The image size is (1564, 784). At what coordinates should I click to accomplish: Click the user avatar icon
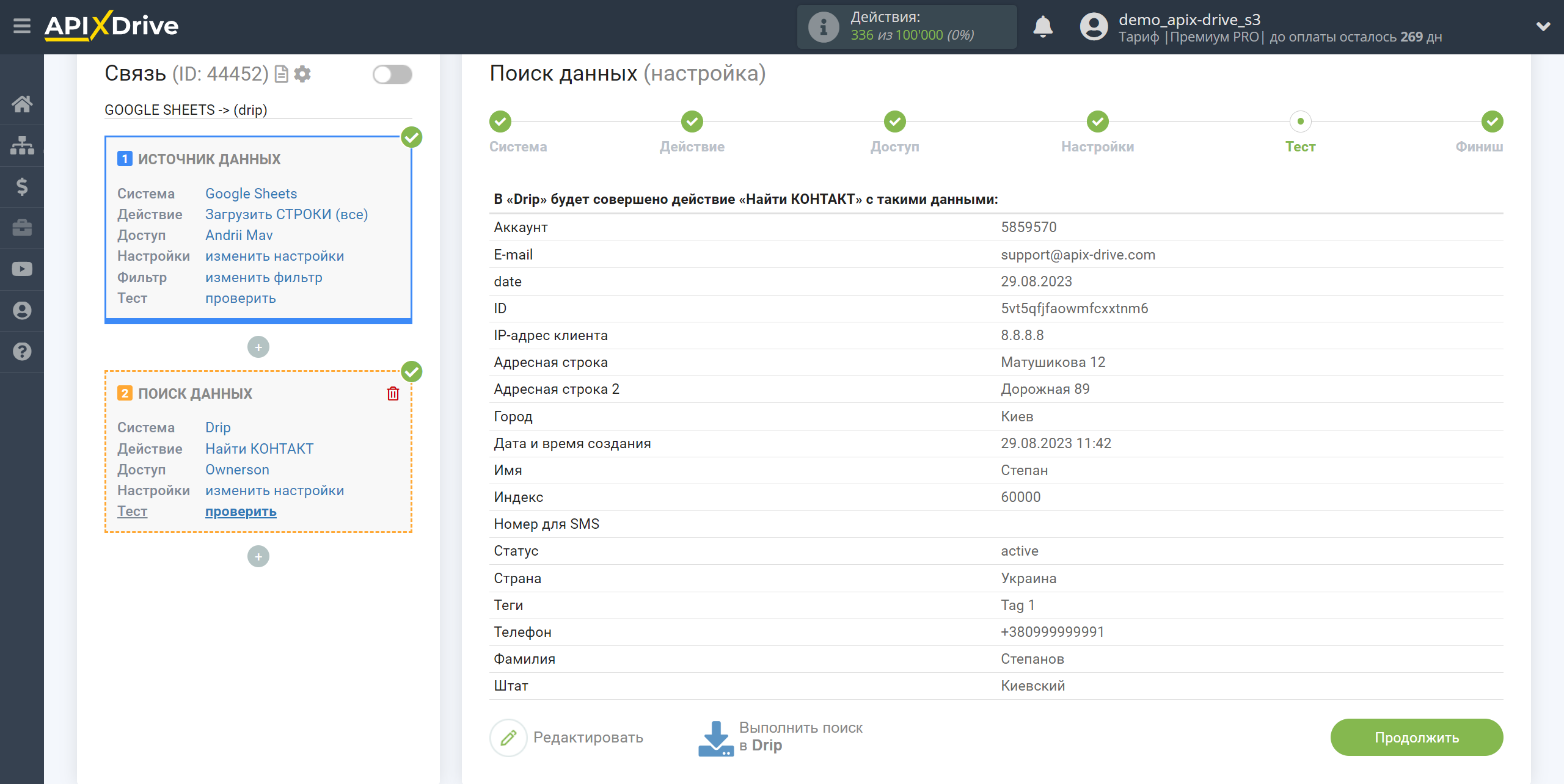[x=1094, y=27]
